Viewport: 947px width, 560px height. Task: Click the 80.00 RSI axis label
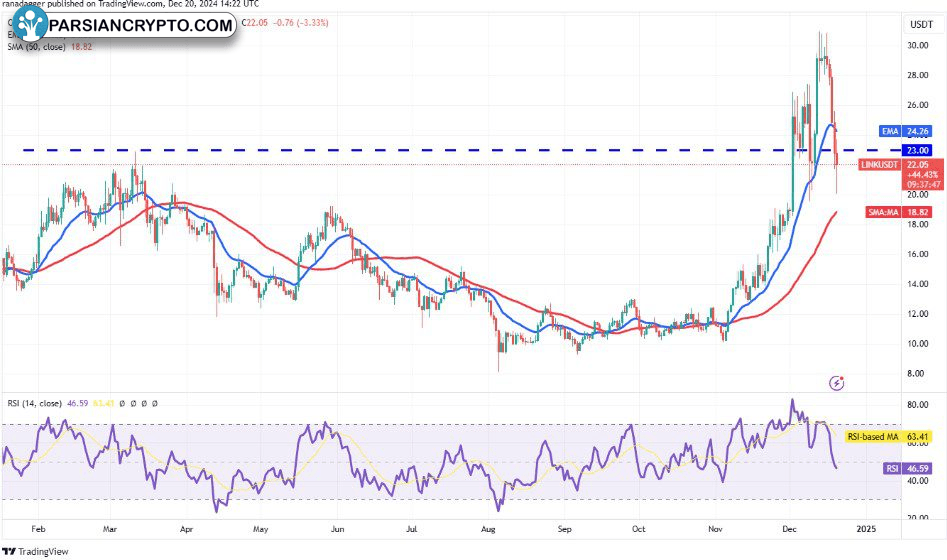[917, 405]
